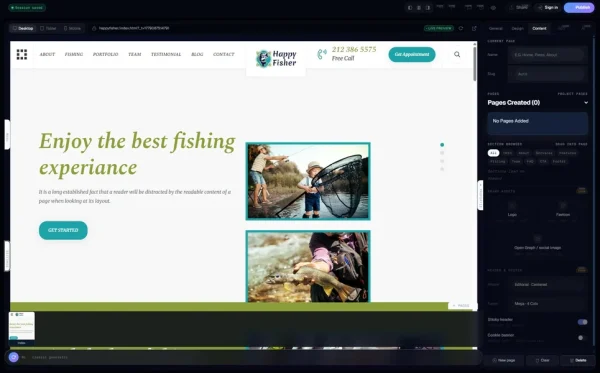The height and width of the screenshot is (373, 600).
Task: Open the TEAM menu item
Action: (135, 54)
